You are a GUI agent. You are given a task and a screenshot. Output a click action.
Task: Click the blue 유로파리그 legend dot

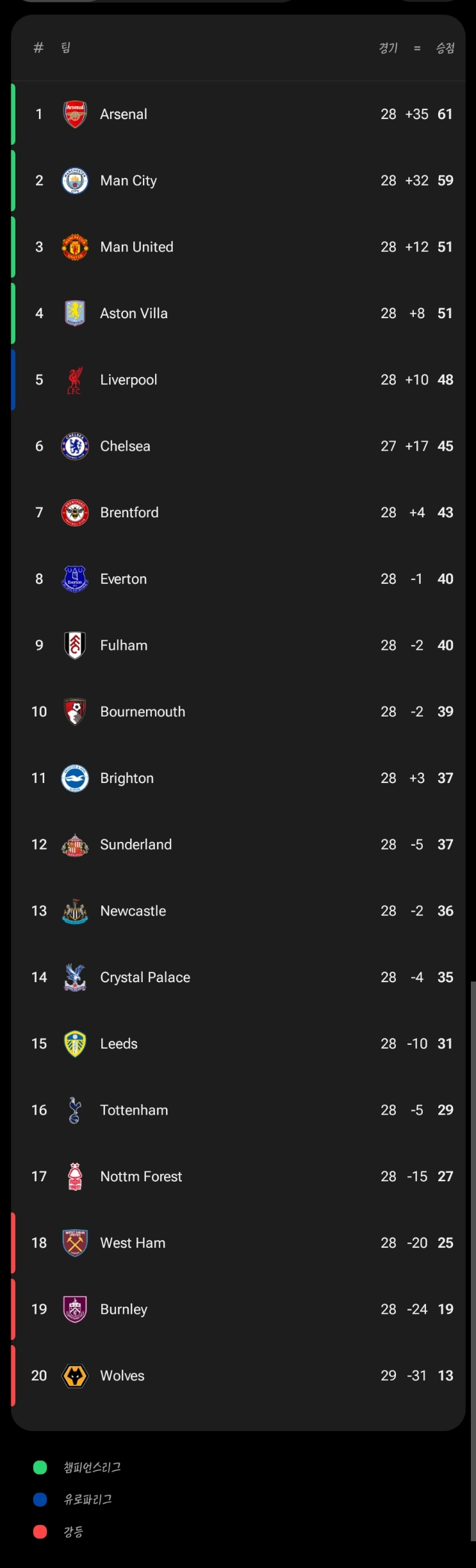[x=40, y=1499]
